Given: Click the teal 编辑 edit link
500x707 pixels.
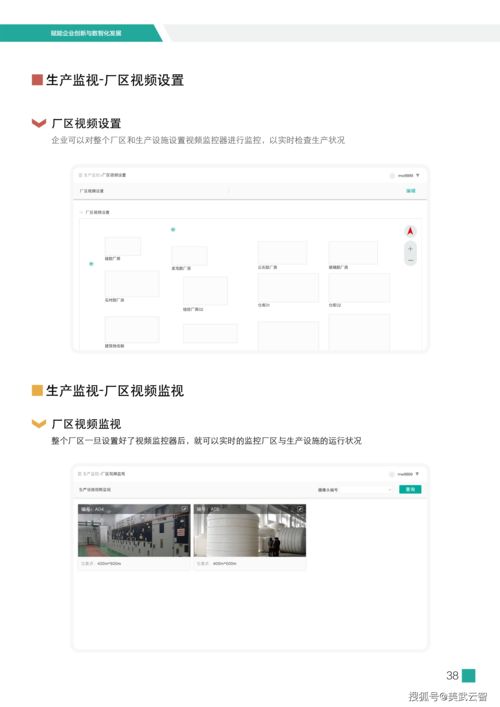Looking at the screenshot, I should pos(411,191).
